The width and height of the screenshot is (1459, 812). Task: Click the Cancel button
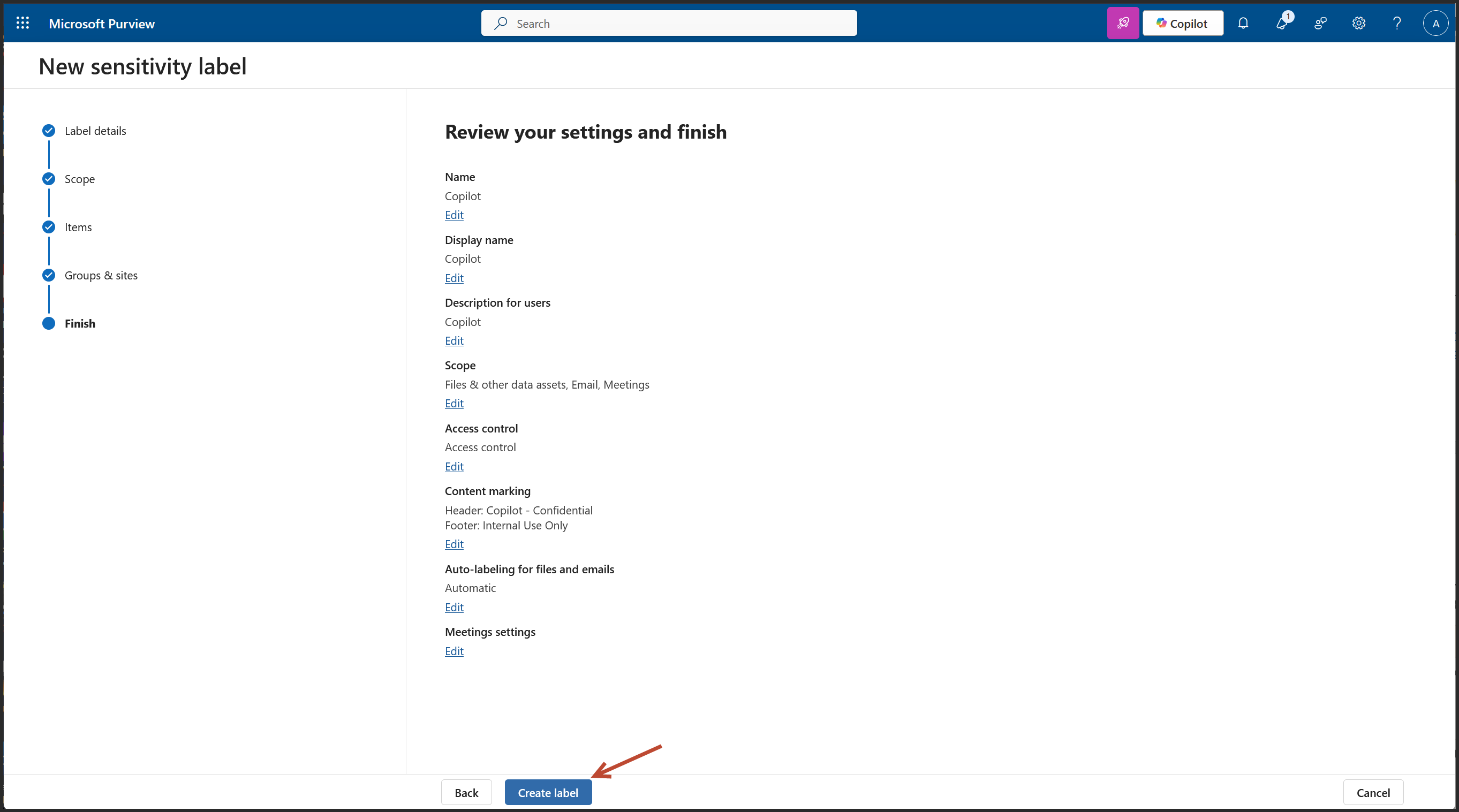(1372, 792)
